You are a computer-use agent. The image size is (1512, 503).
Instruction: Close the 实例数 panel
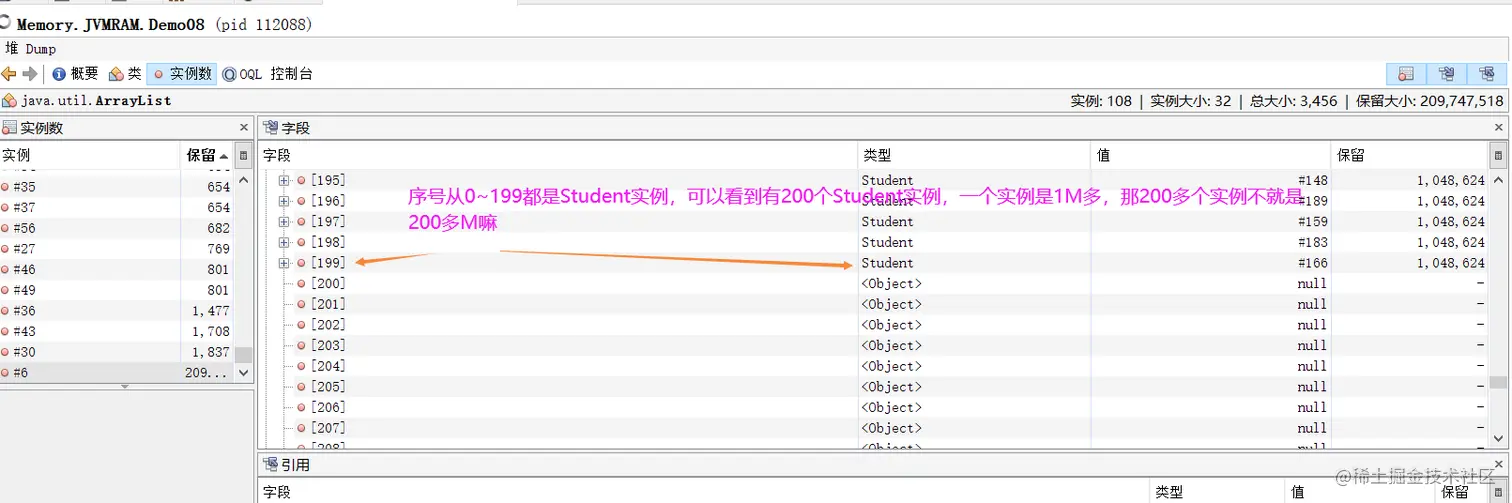pos(244,128)
